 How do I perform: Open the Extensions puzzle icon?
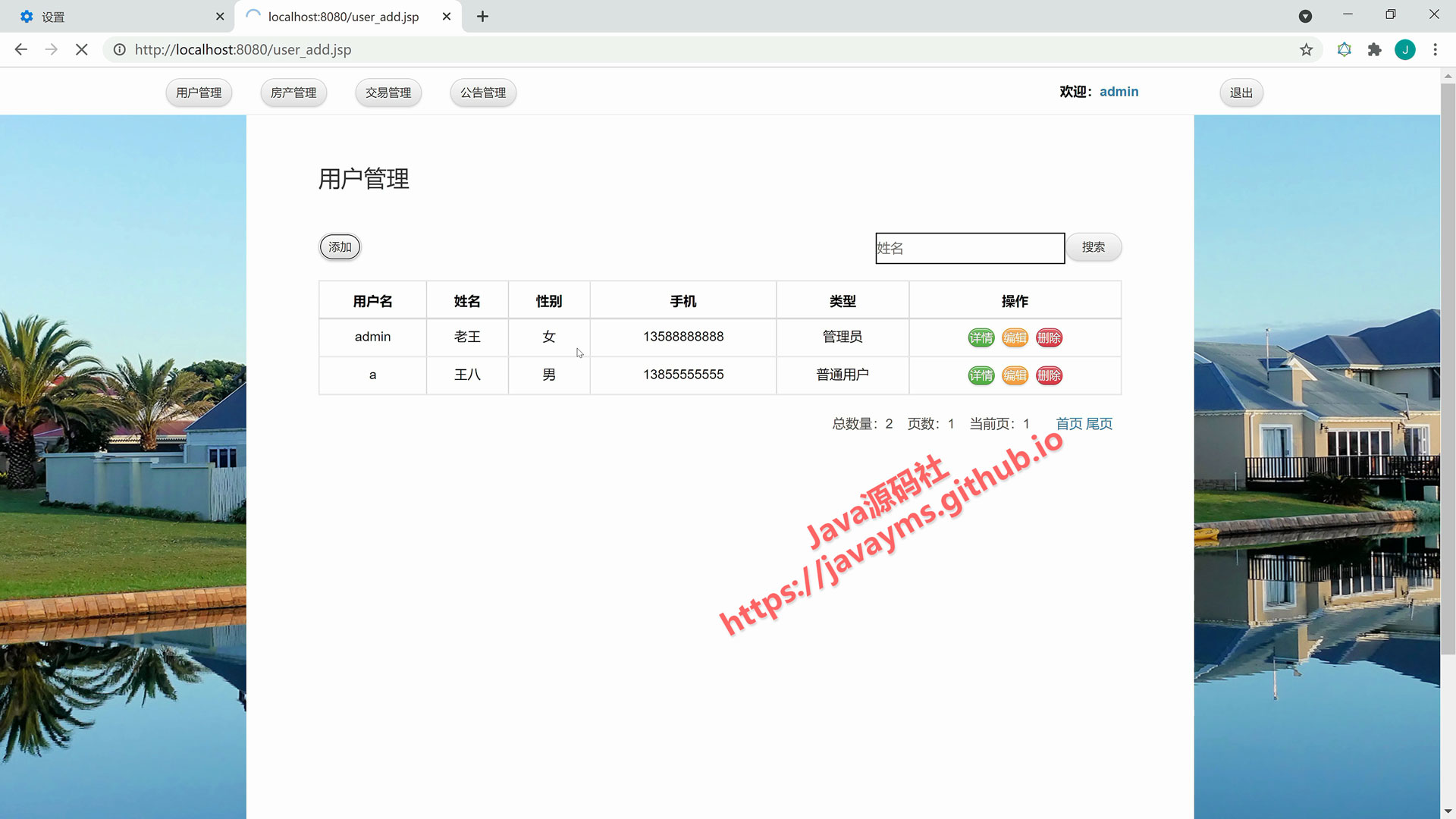1374,49
